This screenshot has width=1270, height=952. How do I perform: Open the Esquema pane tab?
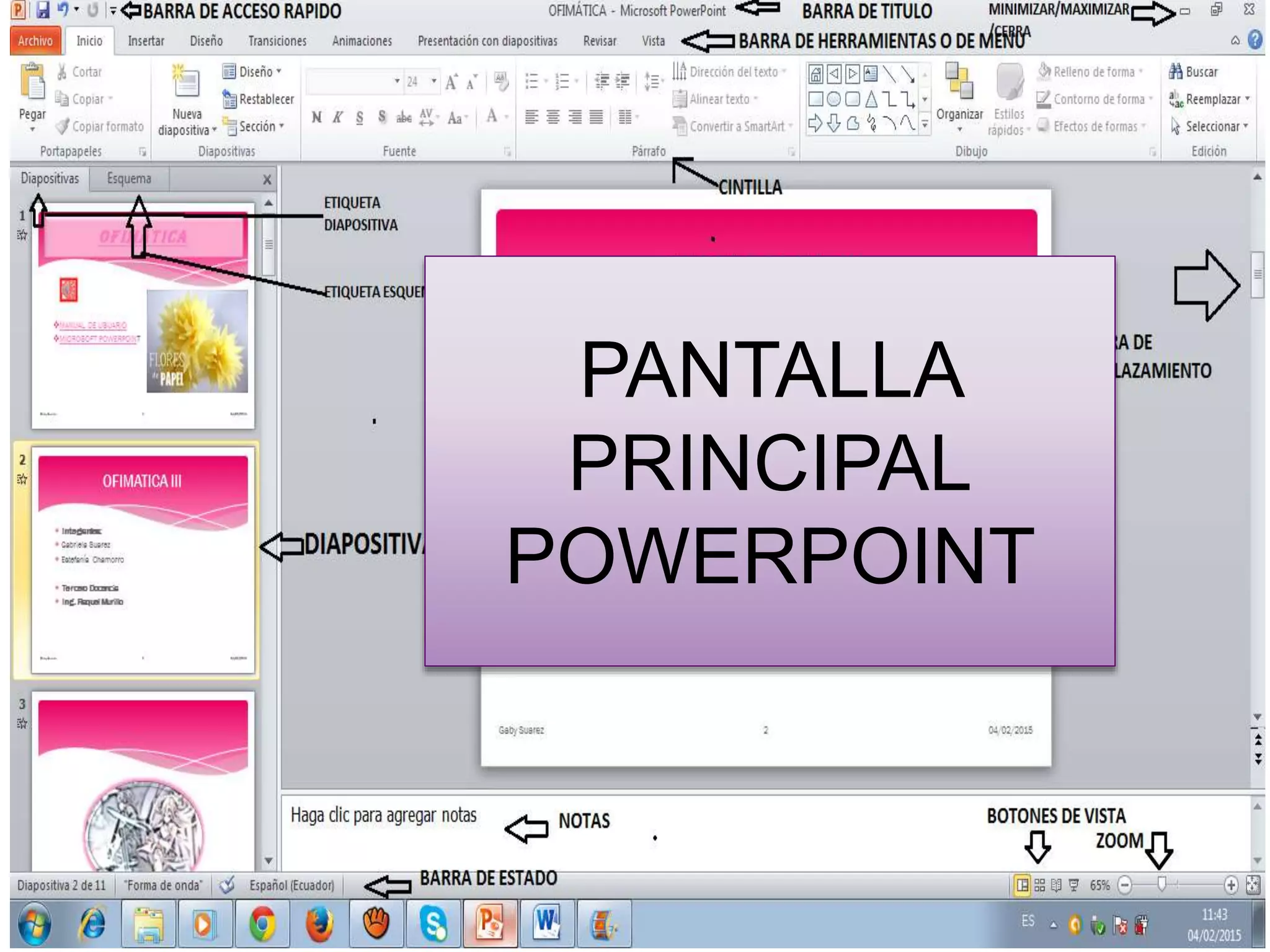tap(129, 178)
